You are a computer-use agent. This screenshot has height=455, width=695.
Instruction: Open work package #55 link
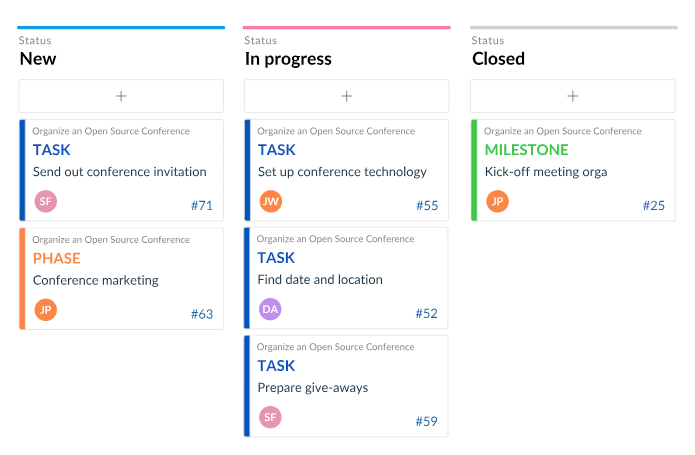(427, 206)
